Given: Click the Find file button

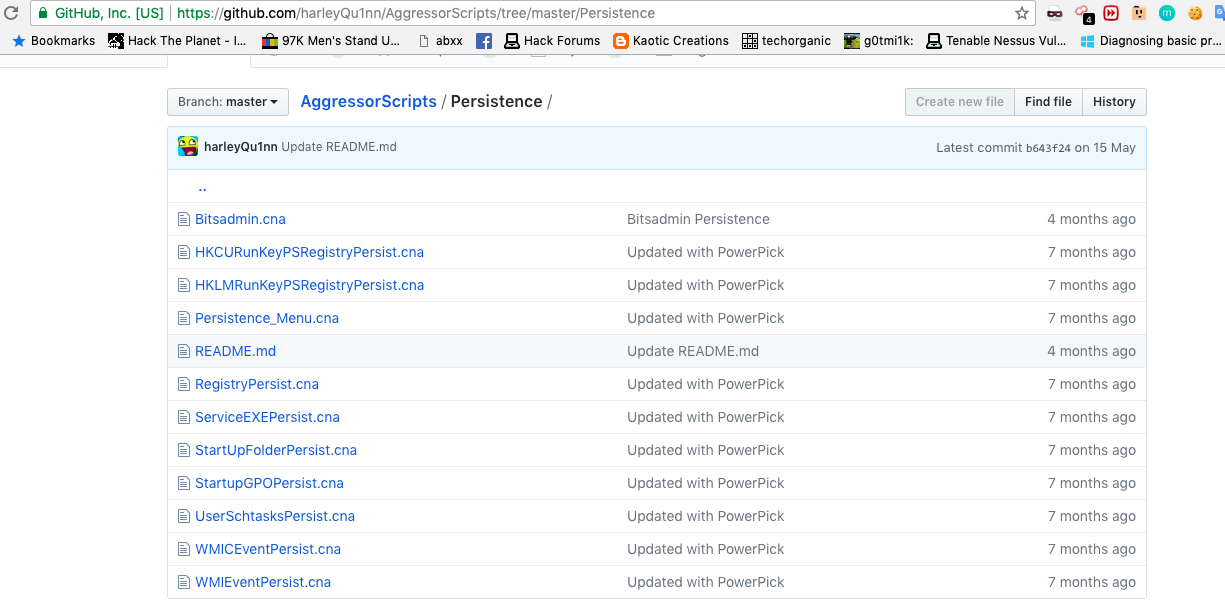Looking at the screenshot, I should [x=1048, y=102].
